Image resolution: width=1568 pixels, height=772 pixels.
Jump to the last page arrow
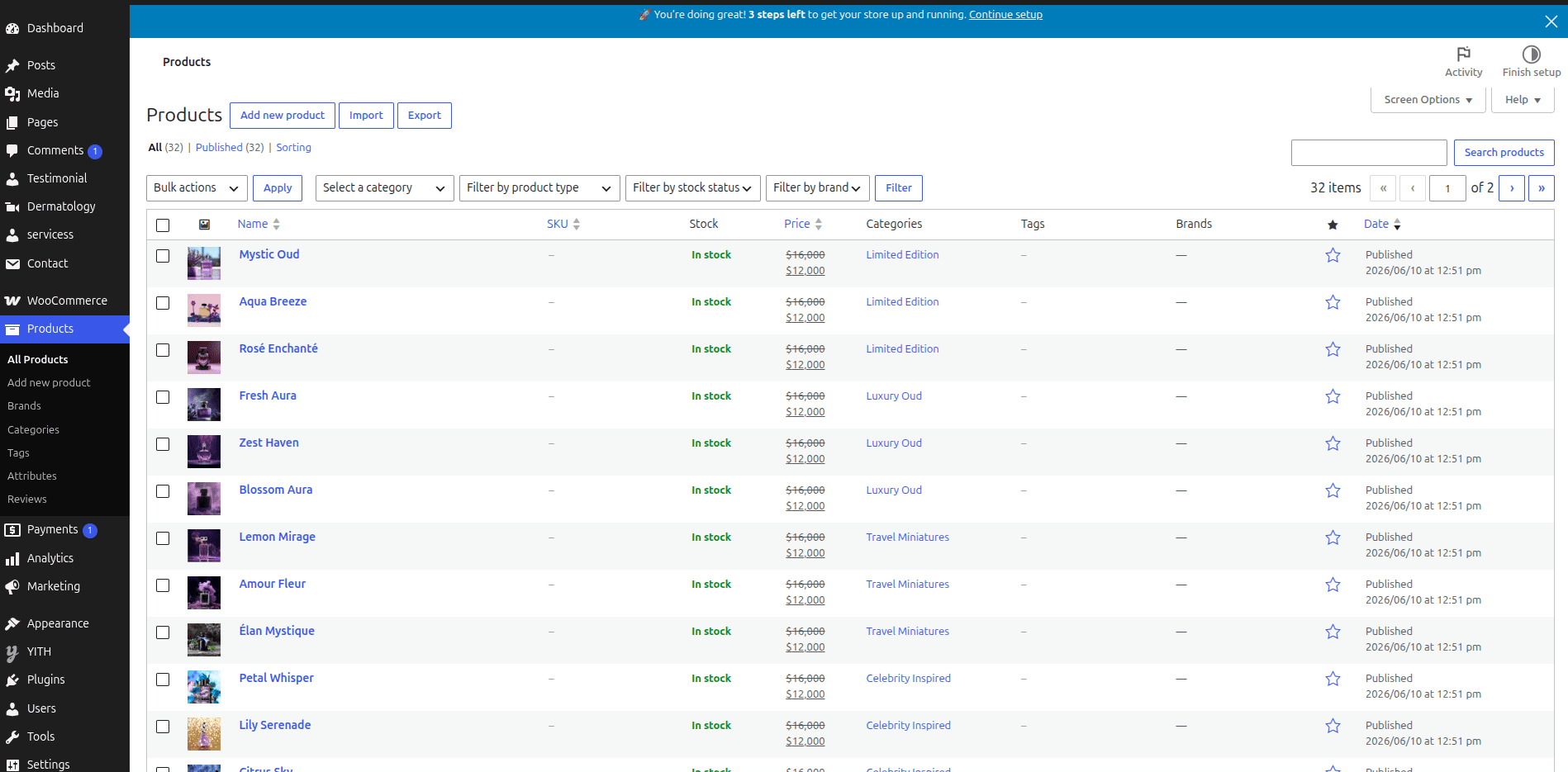coord(1542,188)
